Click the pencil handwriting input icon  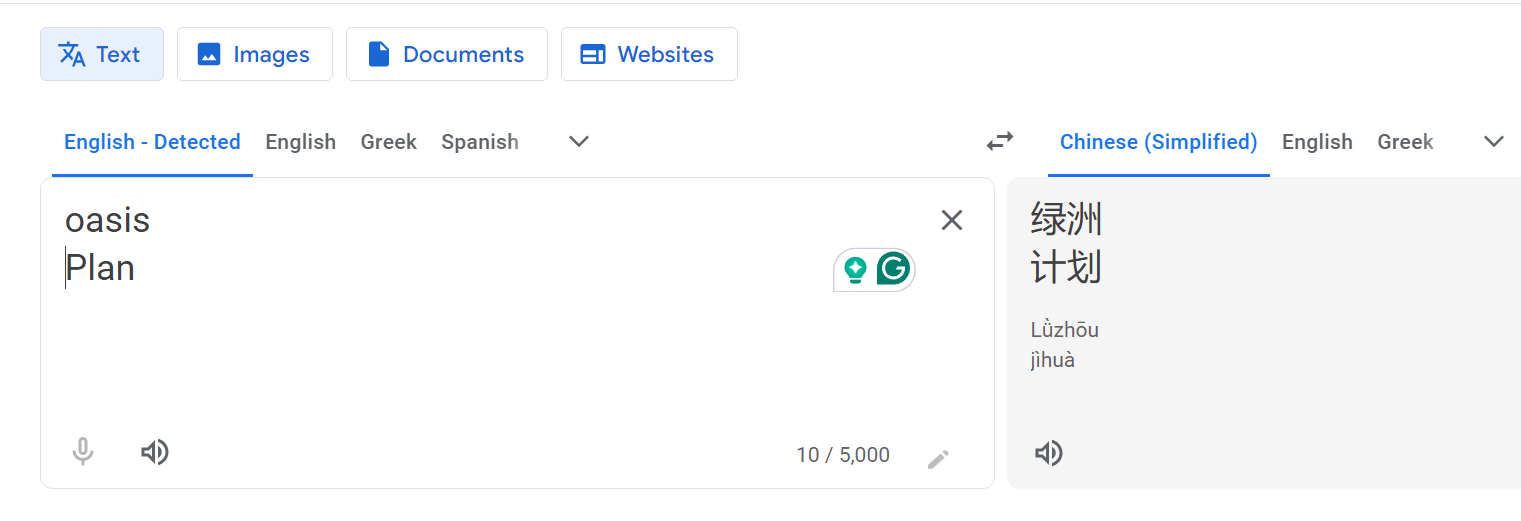pyautogui.click(x=938, y=458)
